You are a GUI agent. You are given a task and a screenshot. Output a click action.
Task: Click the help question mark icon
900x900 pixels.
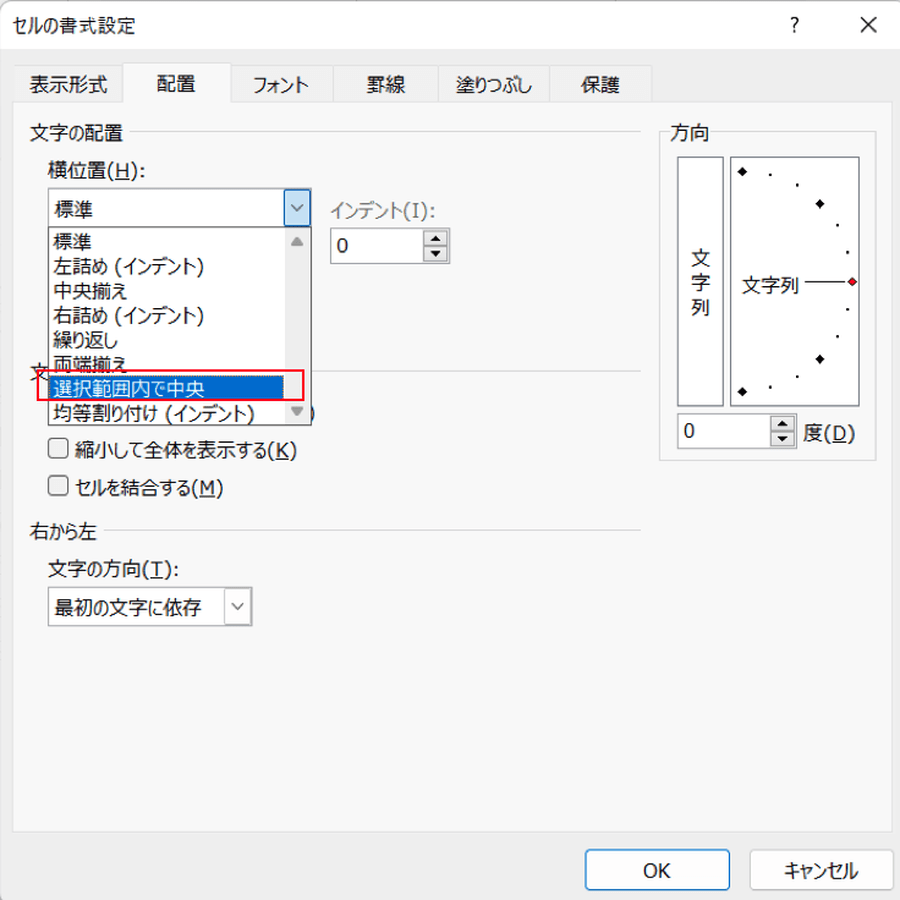click(x=794, y=25)
